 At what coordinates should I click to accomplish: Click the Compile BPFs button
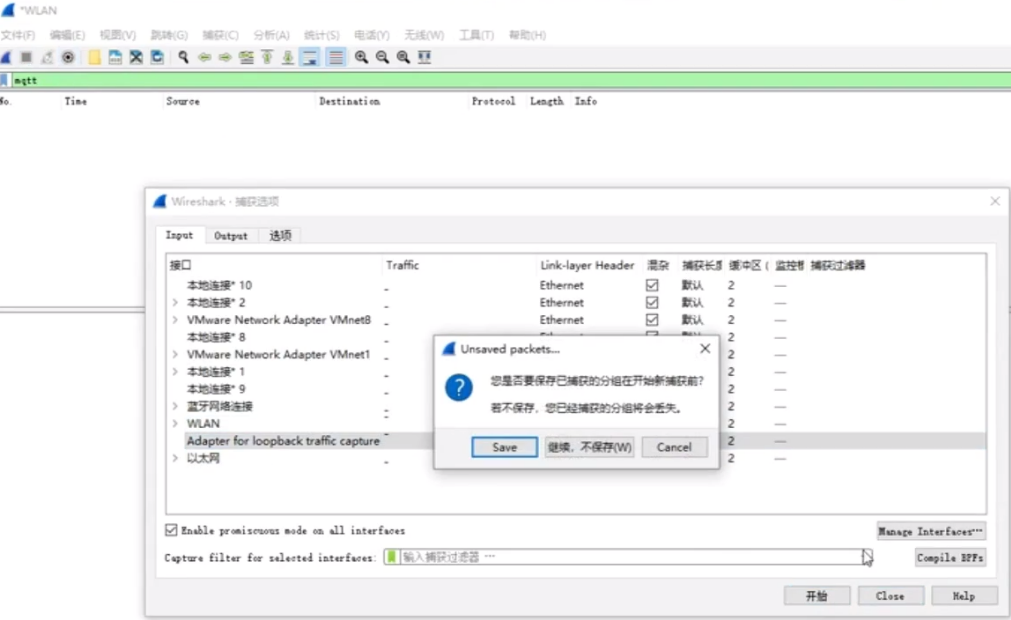(950, 558)
